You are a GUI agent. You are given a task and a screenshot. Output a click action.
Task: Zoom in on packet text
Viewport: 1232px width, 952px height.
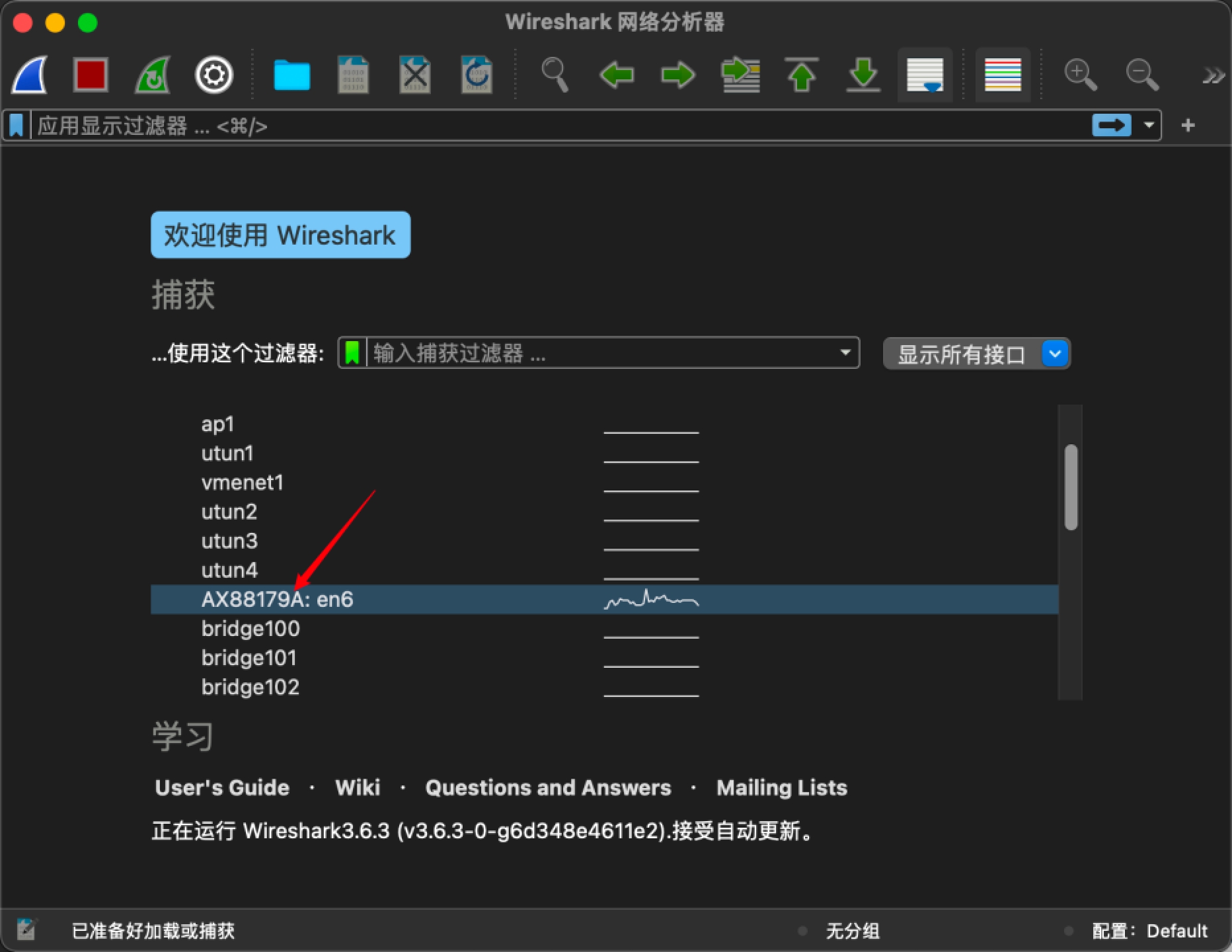pyautogui.click(x=1081, y=74)
